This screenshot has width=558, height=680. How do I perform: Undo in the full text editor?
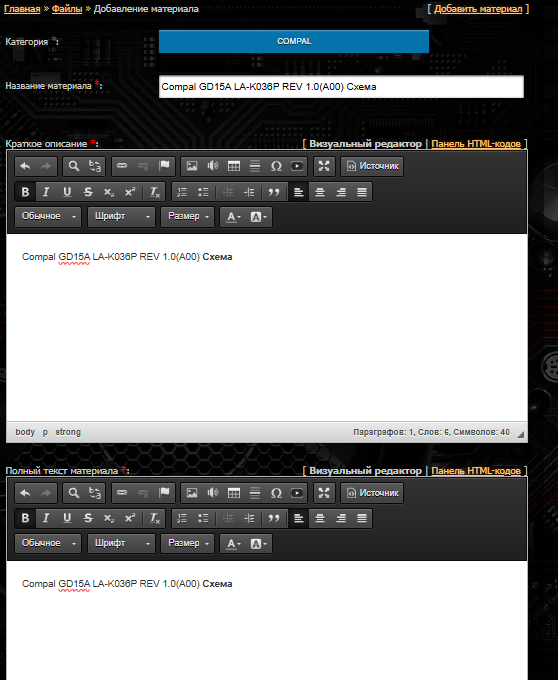25,493
